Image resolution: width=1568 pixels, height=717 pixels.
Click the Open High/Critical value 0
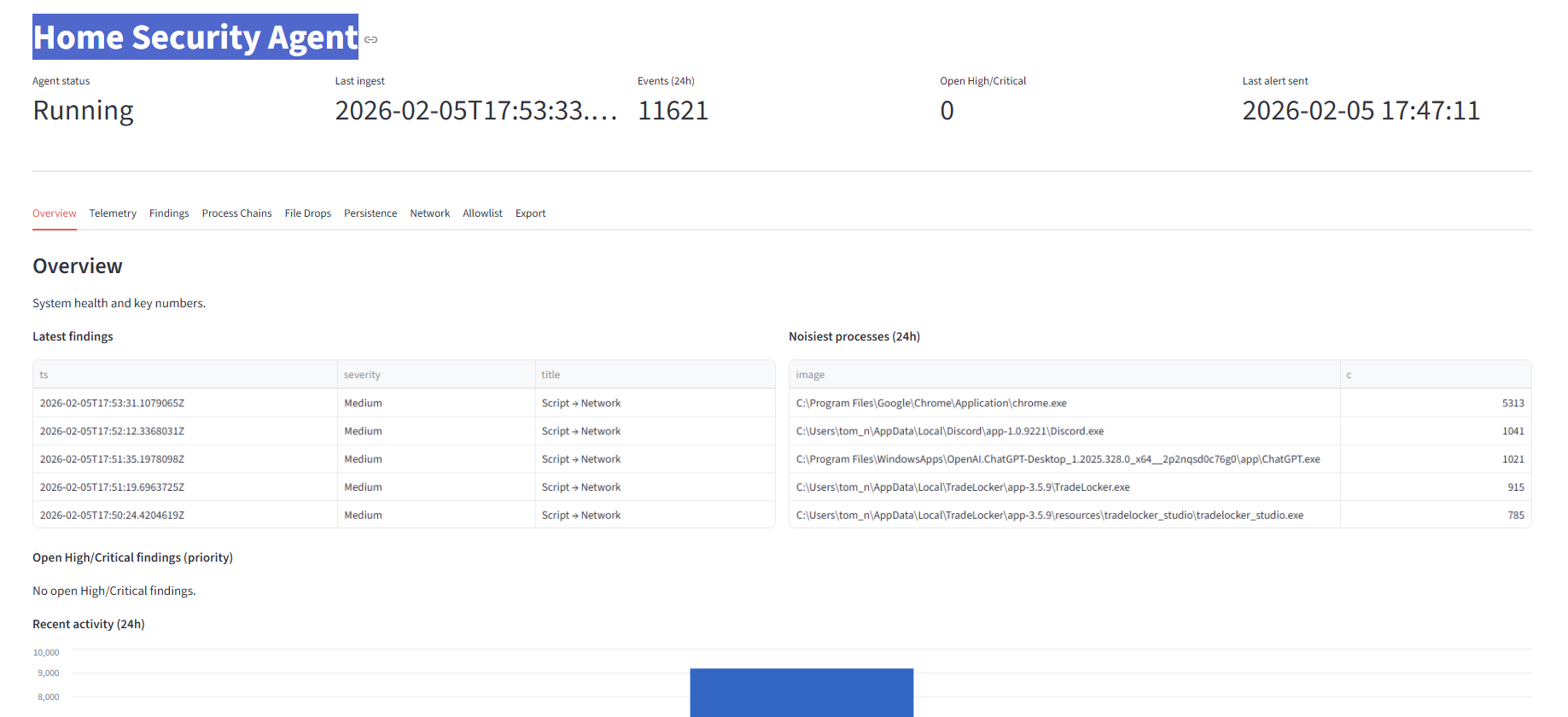(x=947, y=111)
